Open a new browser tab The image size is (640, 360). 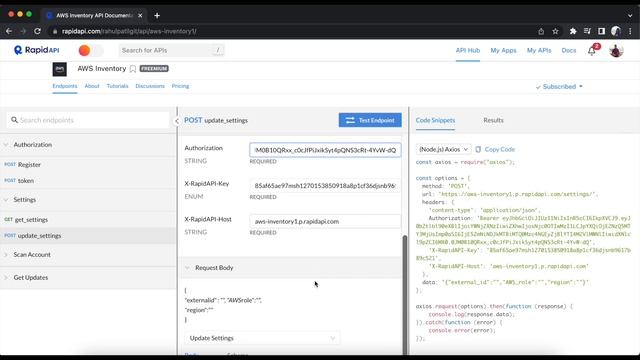(x=157, y=16)
